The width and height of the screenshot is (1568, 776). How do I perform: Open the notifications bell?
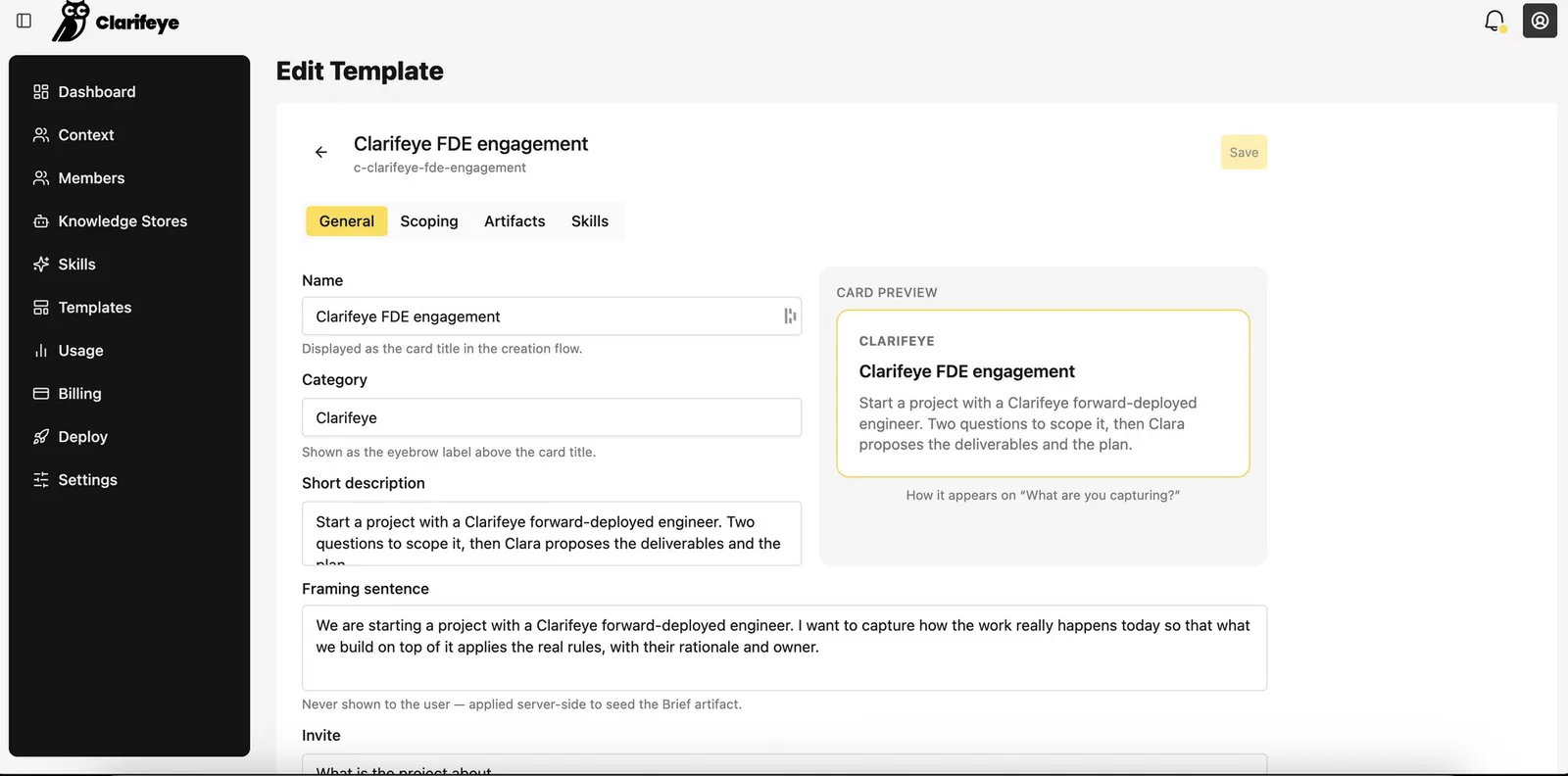1494,21
